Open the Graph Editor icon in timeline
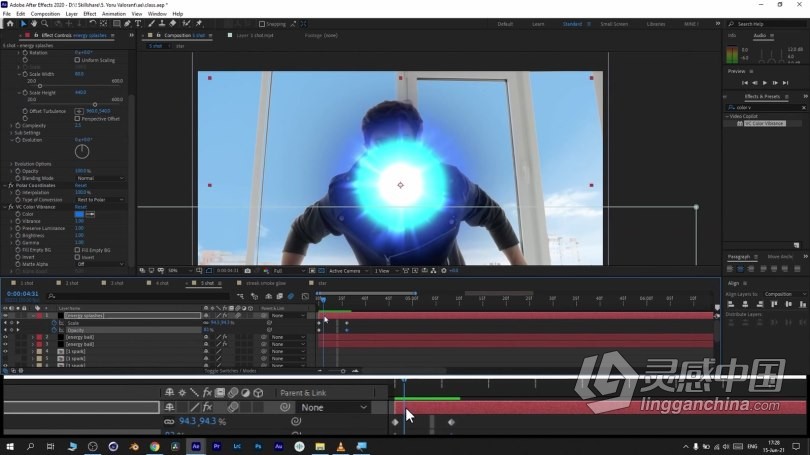Viewport: 810px width, 455px height. point(305,296)
